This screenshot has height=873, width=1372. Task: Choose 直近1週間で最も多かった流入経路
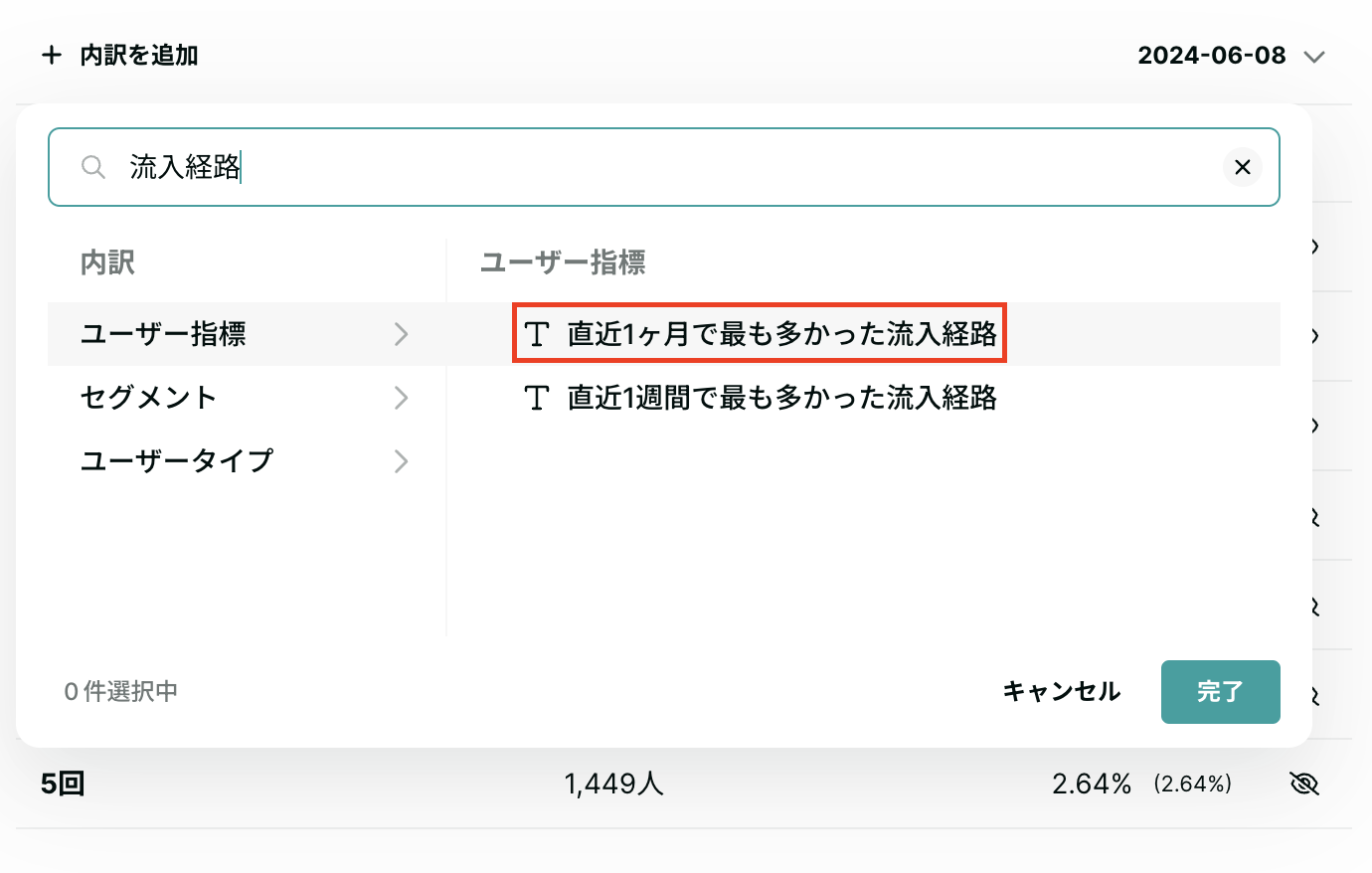click(x=781, y=398)
